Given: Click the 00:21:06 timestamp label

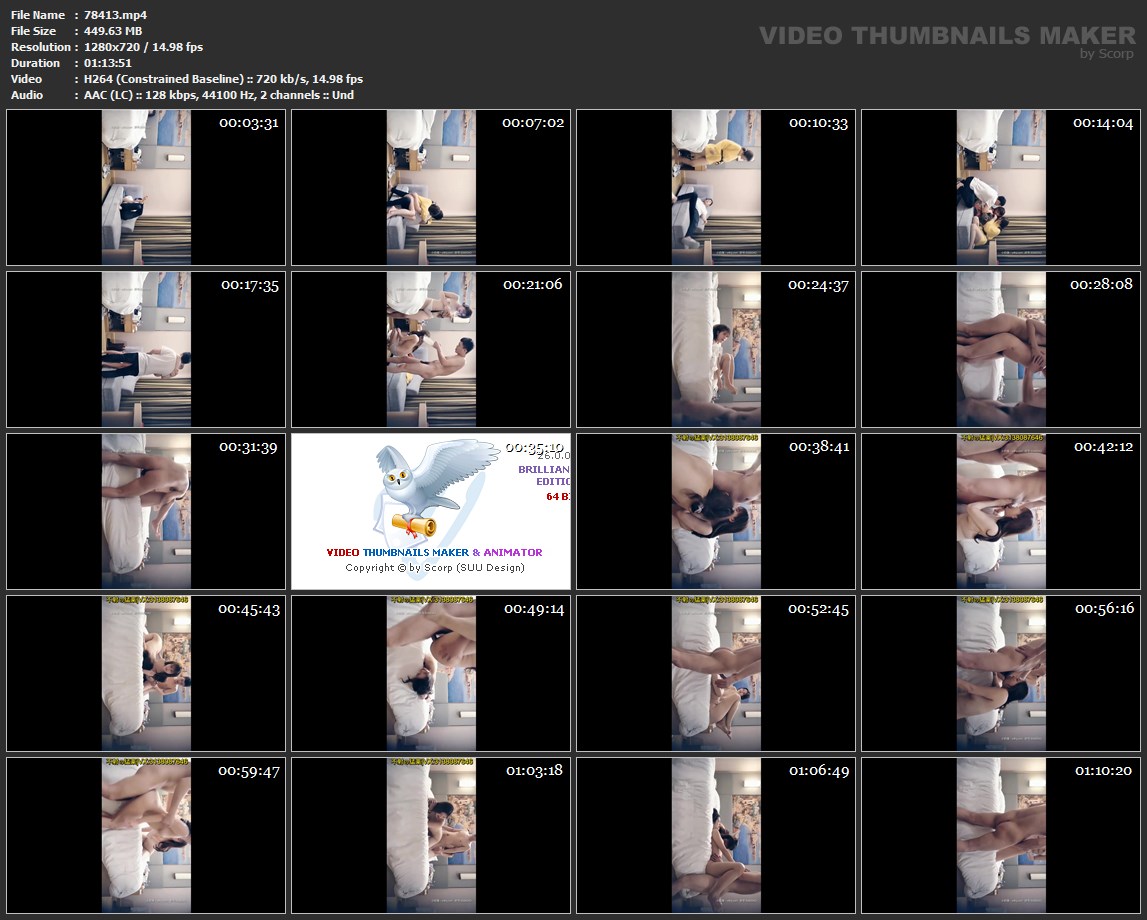Looking at the screenshot, I should click(x=533, y=284).
